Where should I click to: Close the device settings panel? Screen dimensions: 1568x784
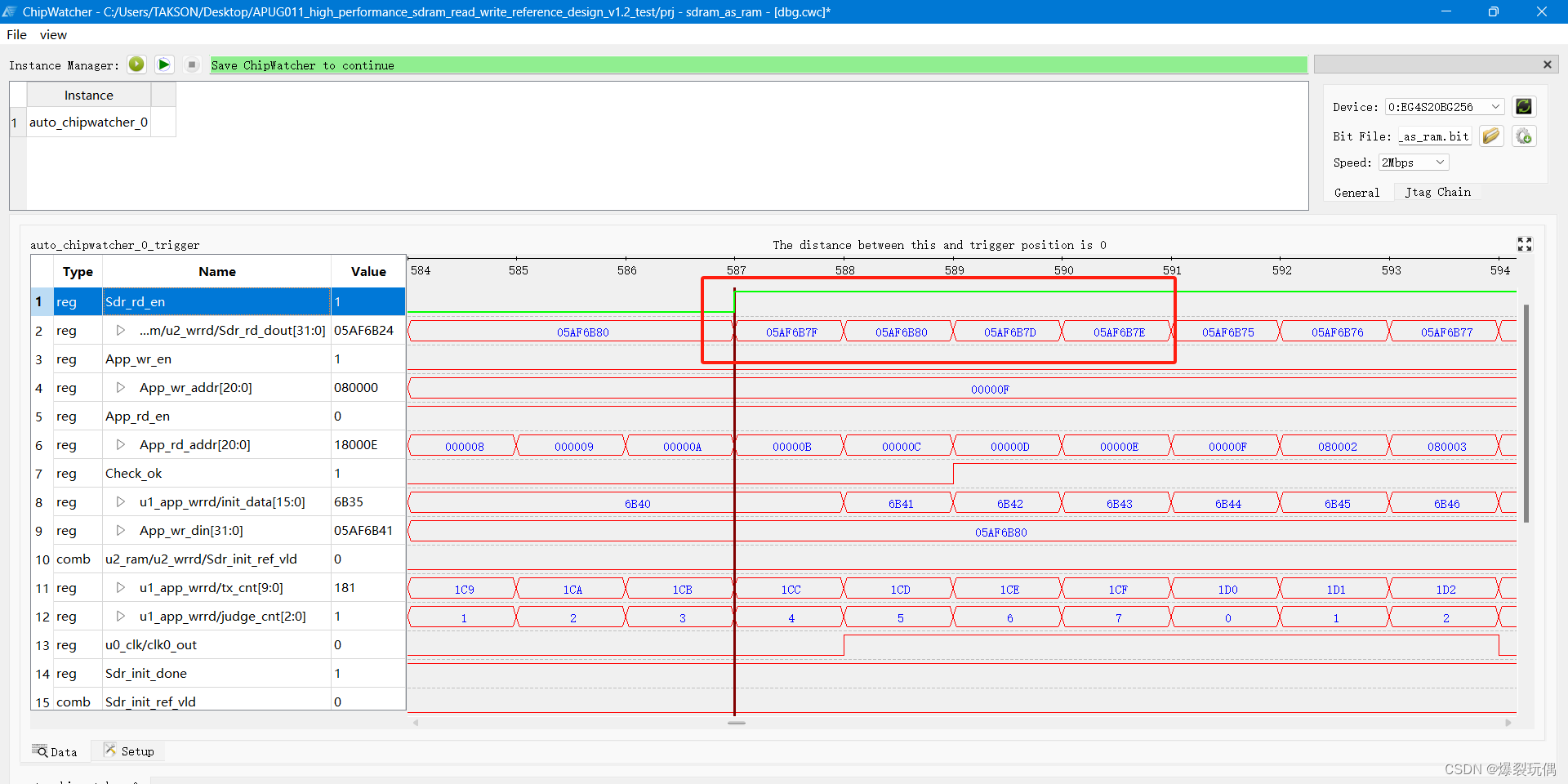coord(1547,65)
